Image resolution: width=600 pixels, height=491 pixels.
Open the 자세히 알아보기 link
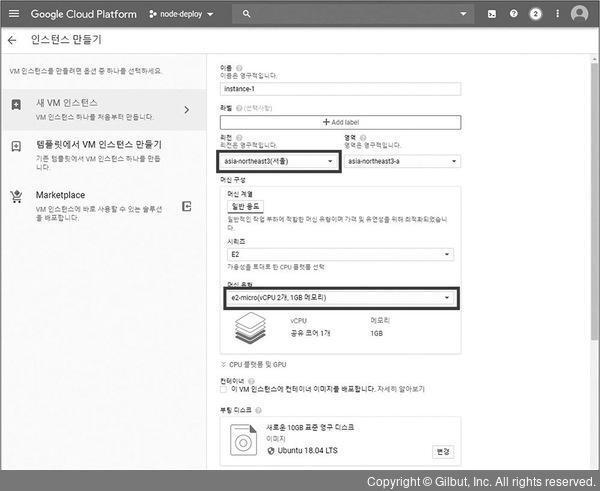(x=401, y=389)
